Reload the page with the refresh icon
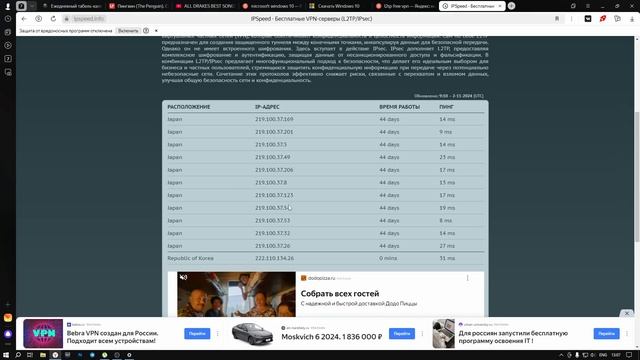 click(x=53, y=19)
